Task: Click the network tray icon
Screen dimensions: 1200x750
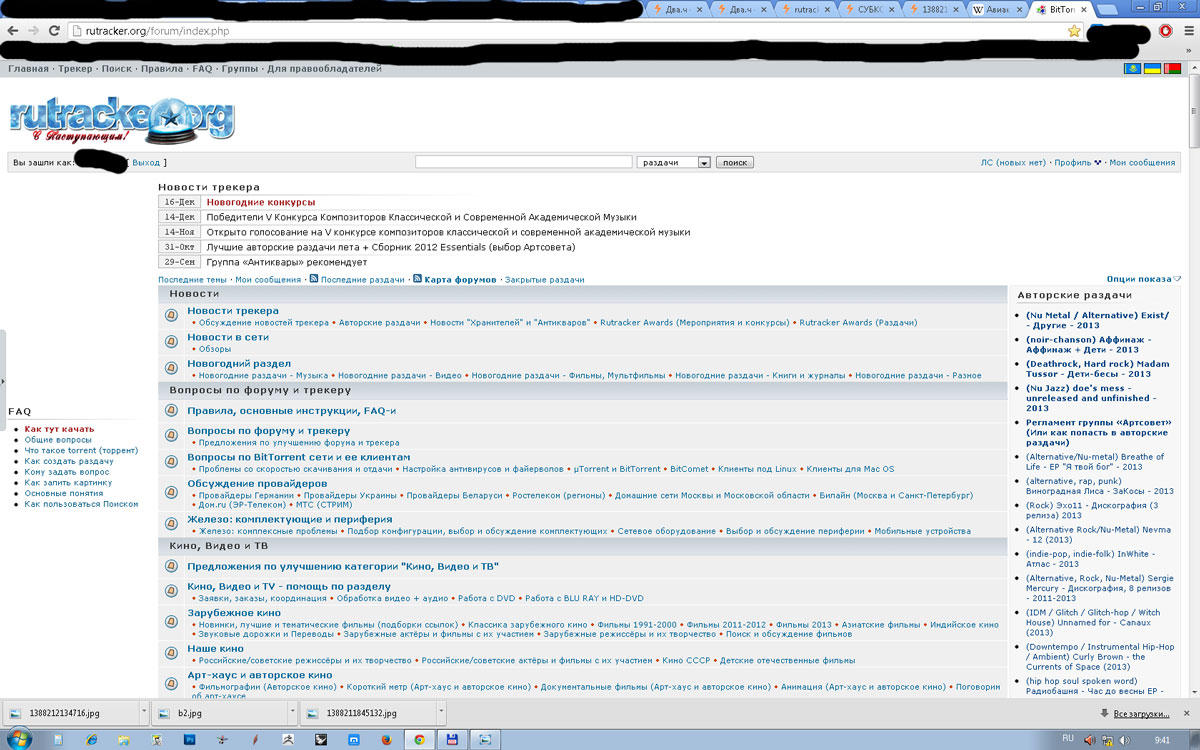Action: (1108, 739)
